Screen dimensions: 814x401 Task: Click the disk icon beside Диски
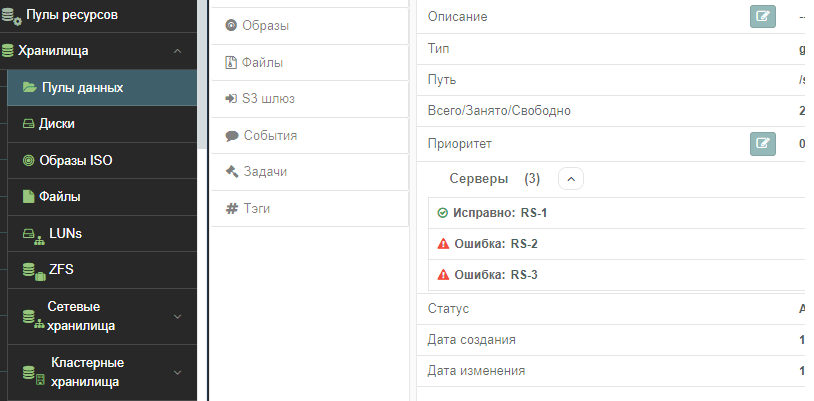point(28,124)
